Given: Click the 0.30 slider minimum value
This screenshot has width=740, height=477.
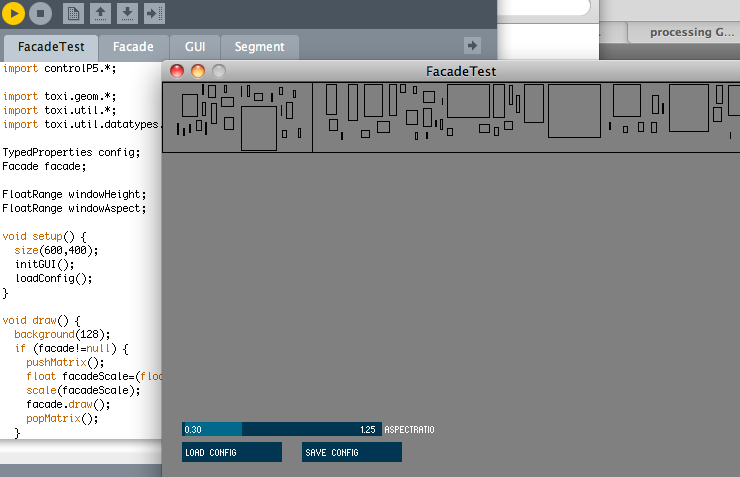Looking at the screenshot, I should click(193, 430).
